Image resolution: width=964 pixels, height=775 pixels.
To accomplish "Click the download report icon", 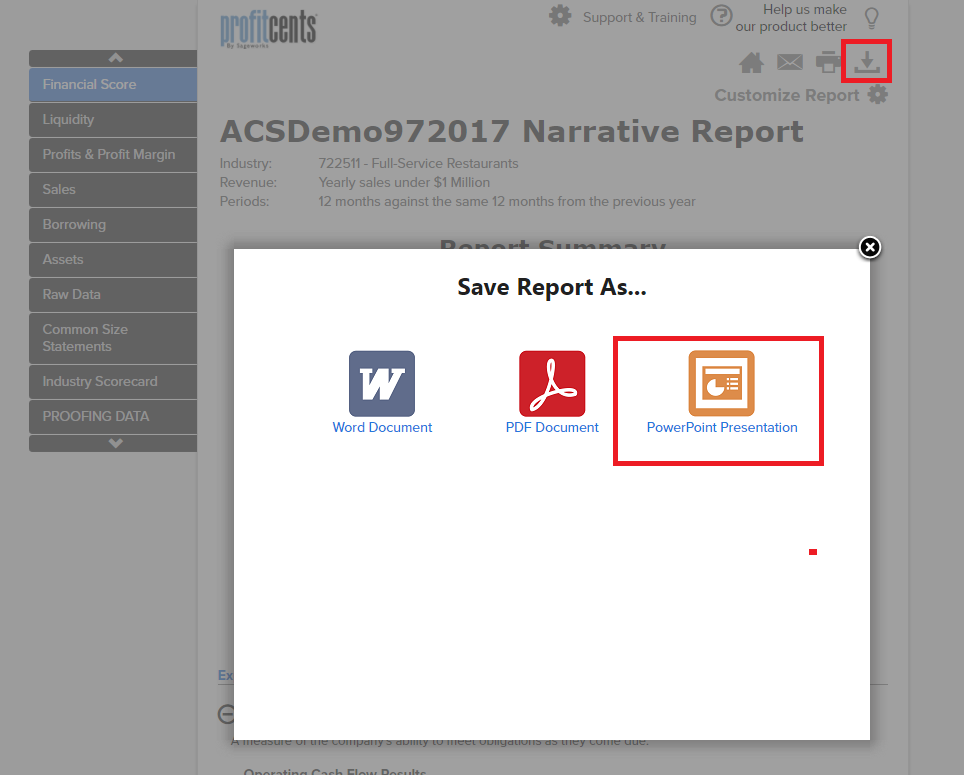I will [x=867, y=61].
